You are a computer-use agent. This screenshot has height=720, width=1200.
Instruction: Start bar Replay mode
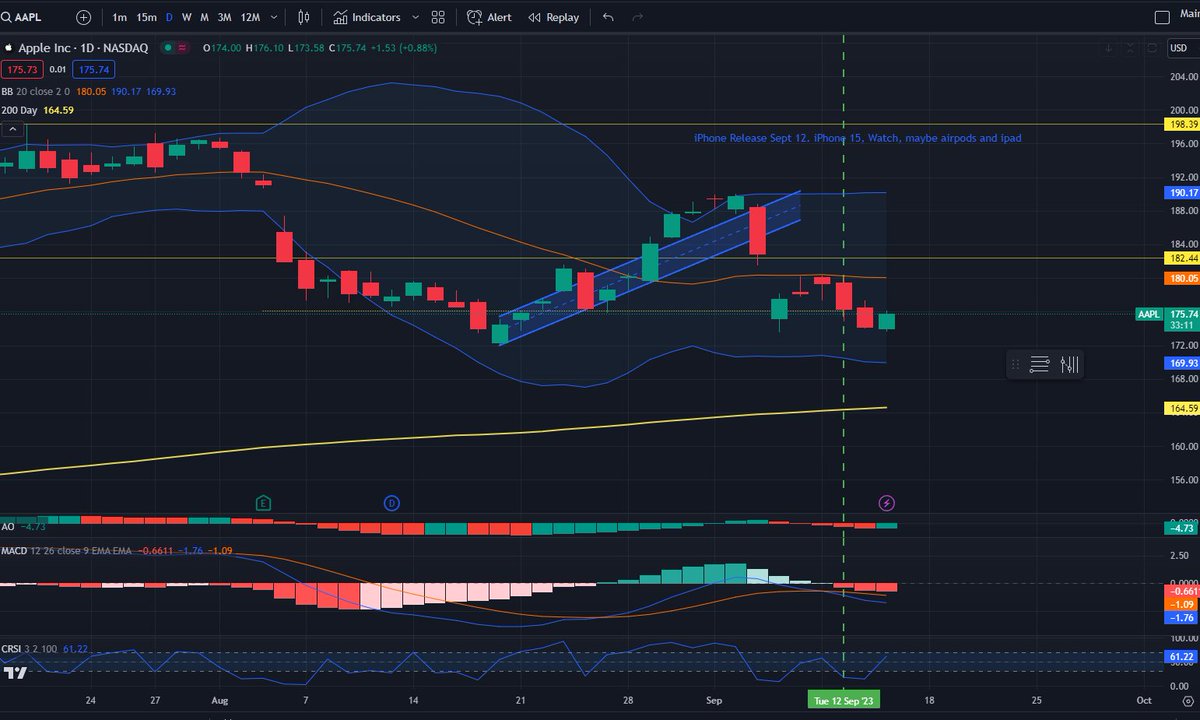[553, 17]
